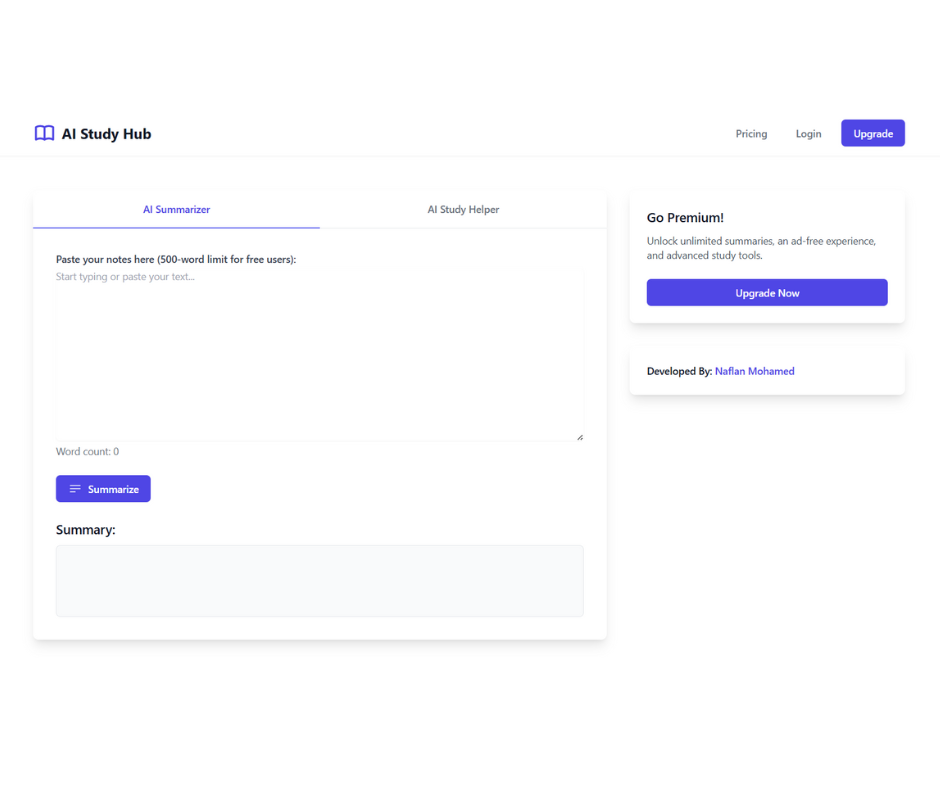Click the AI Study Hub logo text
This screenshot has height=788, width=940.
coord(106,133)
